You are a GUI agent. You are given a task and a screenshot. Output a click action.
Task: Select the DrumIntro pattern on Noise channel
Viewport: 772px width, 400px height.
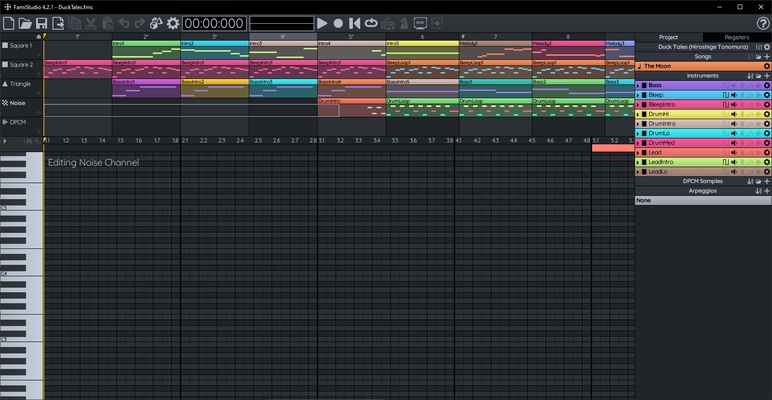[x=352, y=108]
